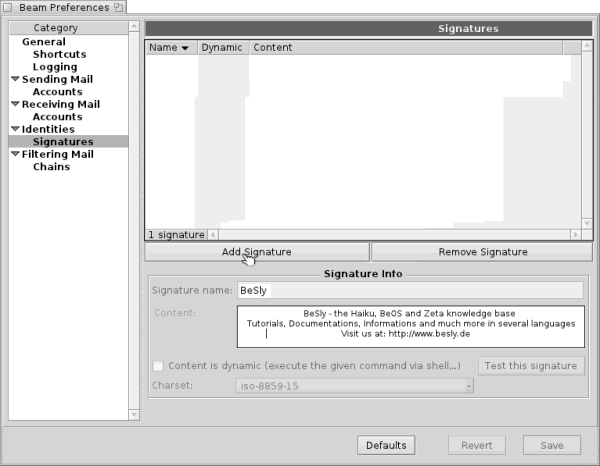This screenshot has width=600, height=466.
Task: Click the Remove Signature button
Action: (x=477, y=252)
